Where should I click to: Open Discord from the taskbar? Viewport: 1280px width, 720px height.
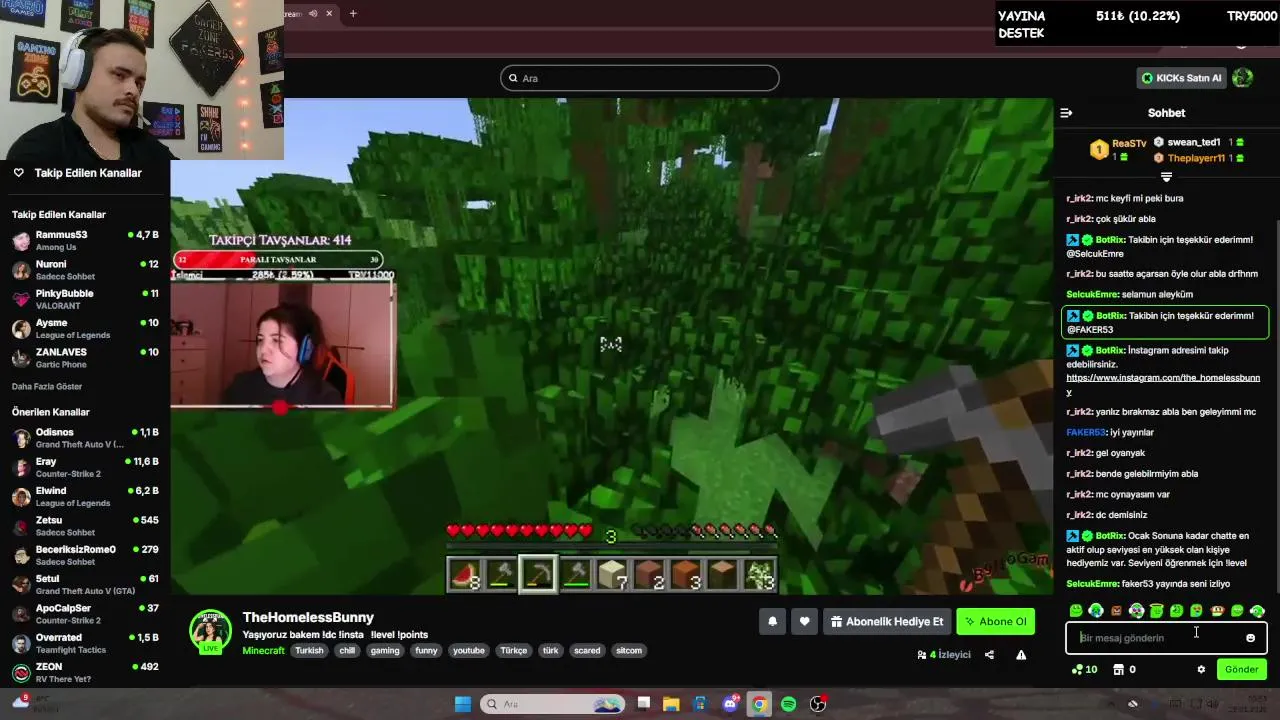[730, 704]
